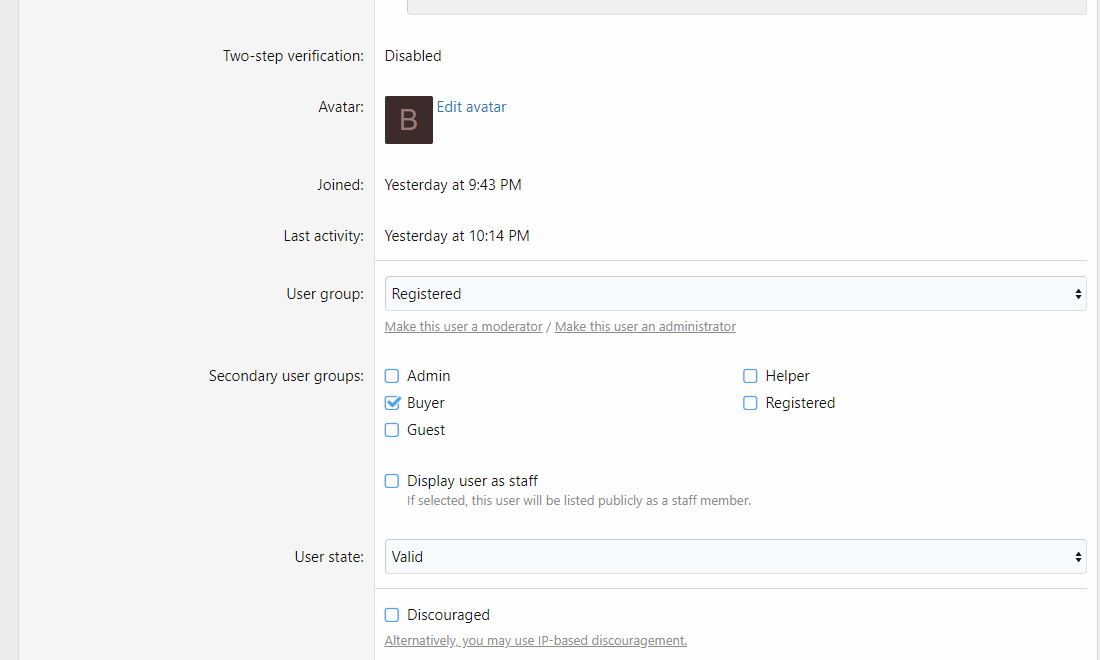Click Make this user an administrator

[645, 327]
